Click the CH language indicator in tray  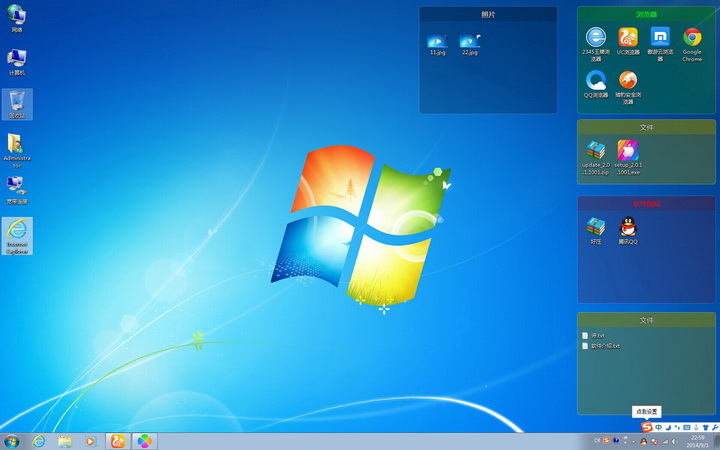coord(597,440)
